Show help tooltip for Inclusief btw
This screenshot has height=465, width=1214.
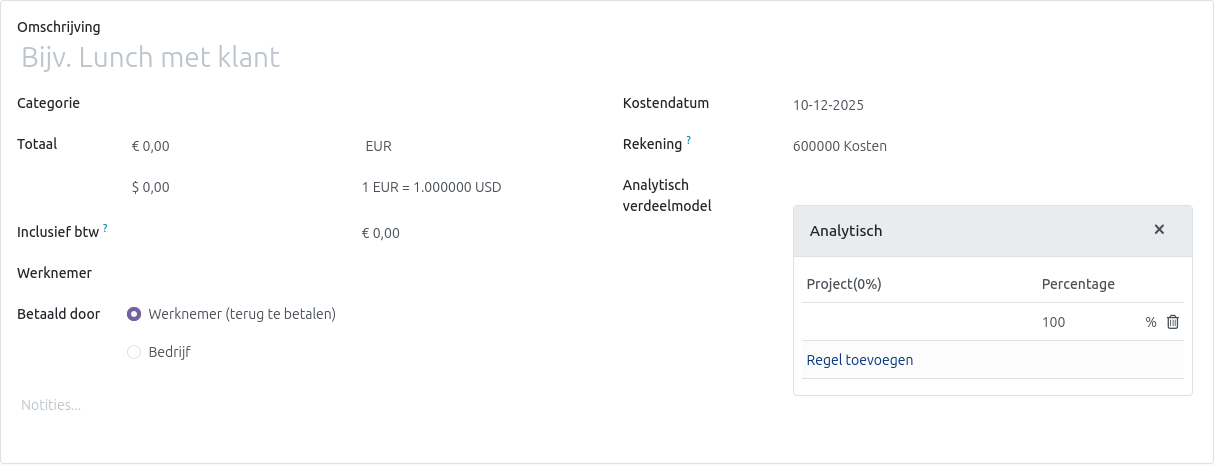click(105, 229)
